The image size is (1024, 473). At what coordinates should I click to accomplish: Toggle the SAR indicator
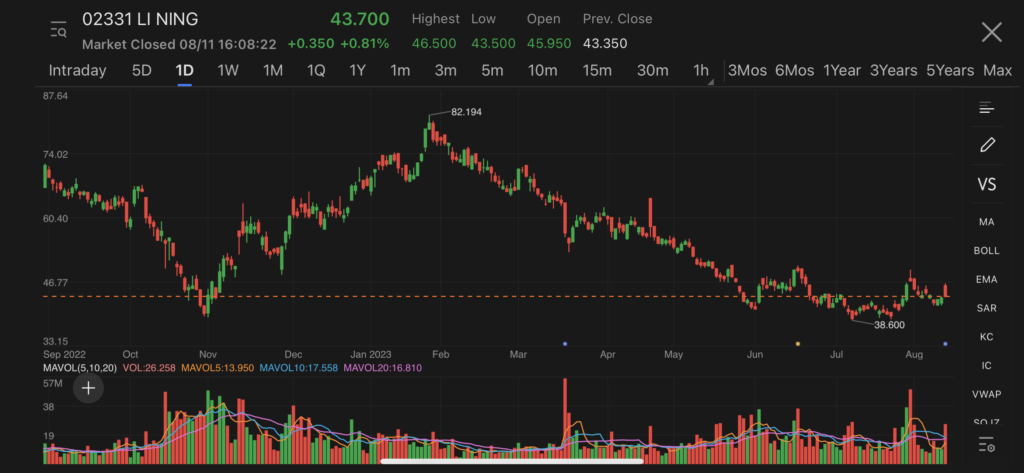986,308
